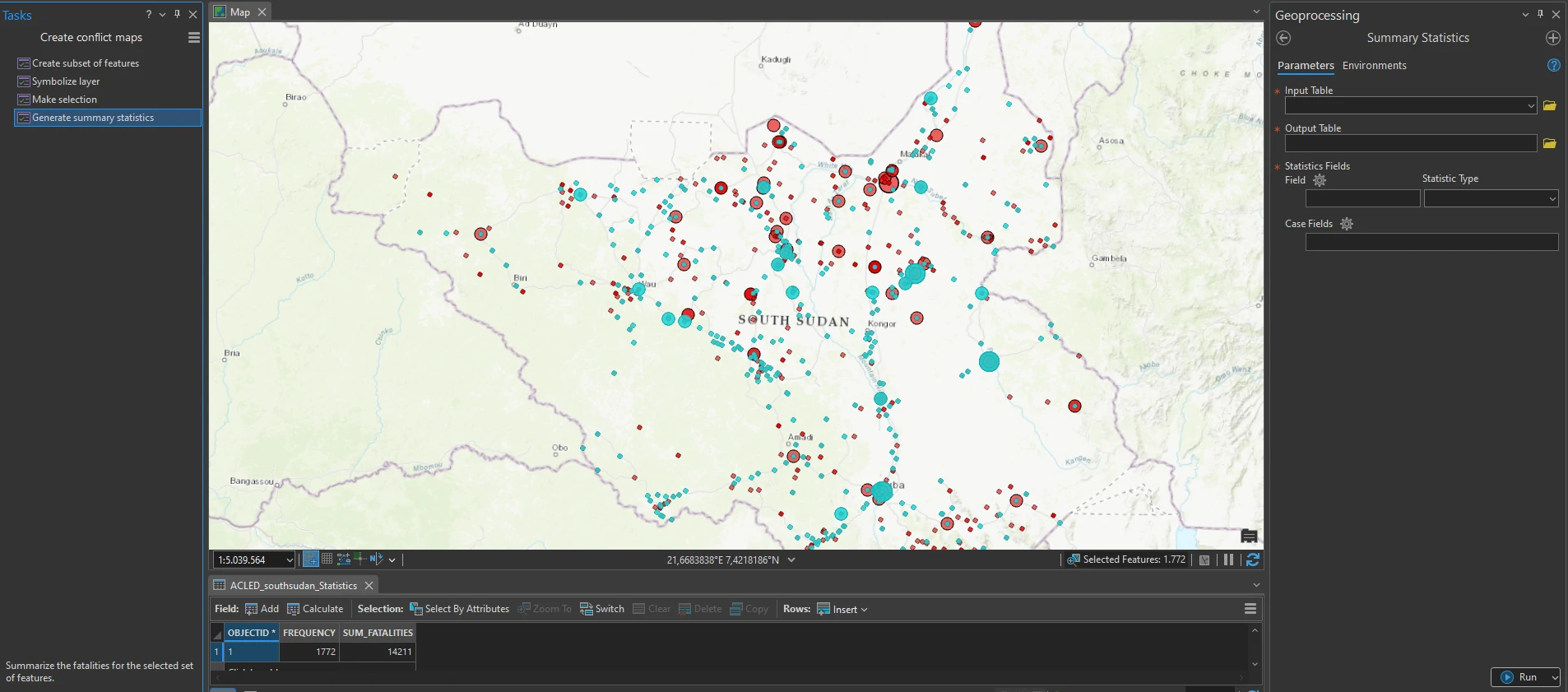The width and height of the screenshot is (1568, 692).
Task: Click gear icon next to Field label
Action: pyautogui.click(x=1320, y=180)
